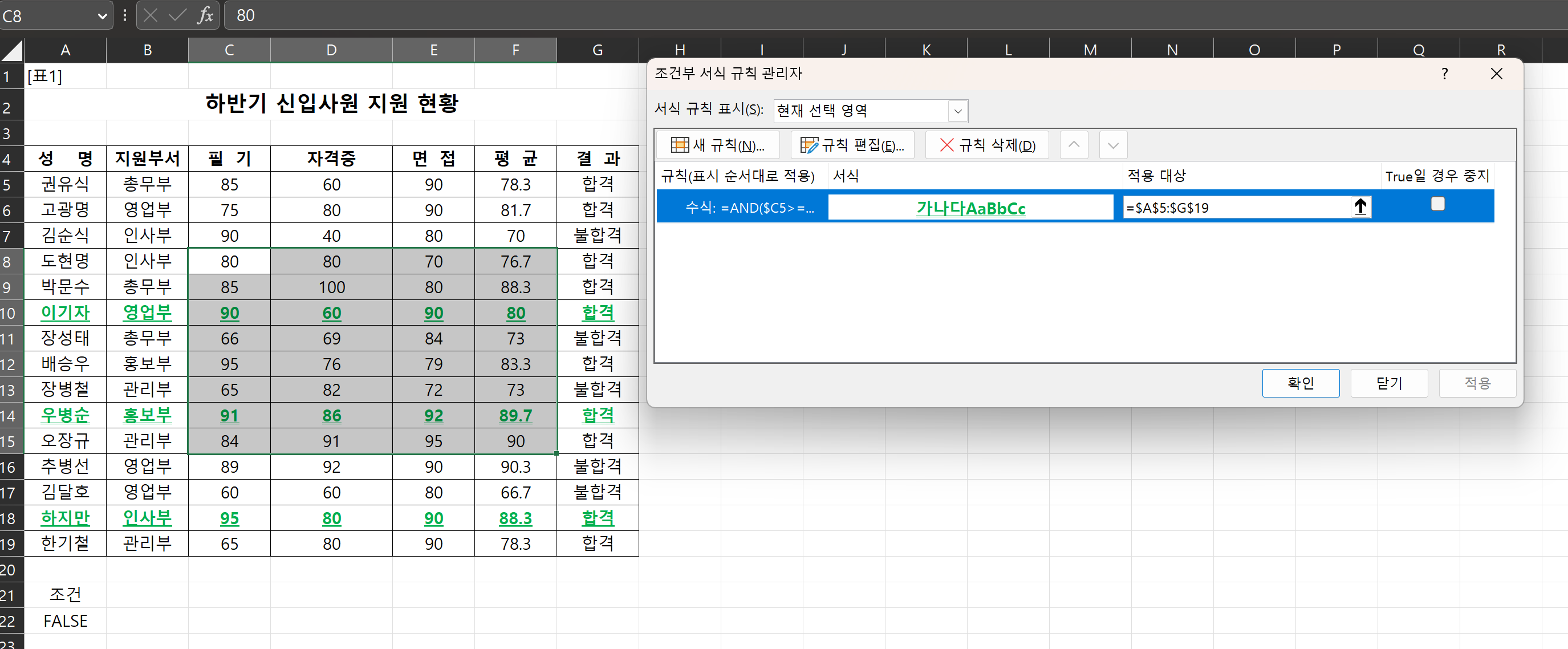Click the dialog help question mark
1568x649 pixels.
pos(1444,74)
